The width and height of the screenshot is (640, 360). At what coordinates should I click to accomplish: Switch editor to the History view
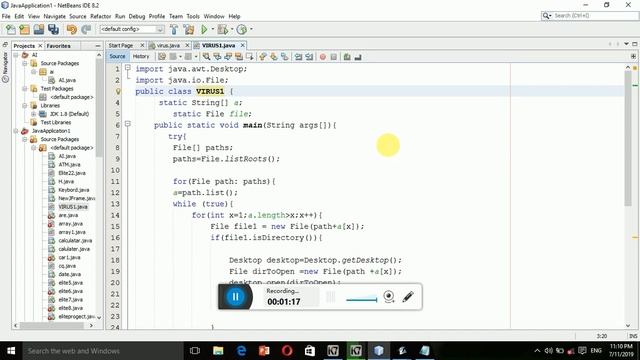141,56
